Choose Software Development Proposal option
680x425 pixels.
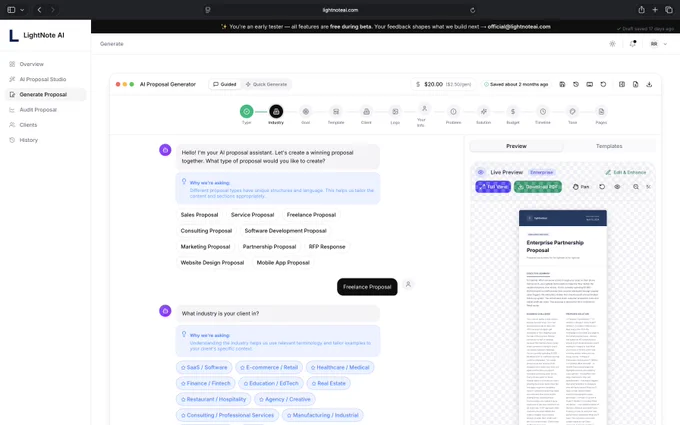click(285, 231)
